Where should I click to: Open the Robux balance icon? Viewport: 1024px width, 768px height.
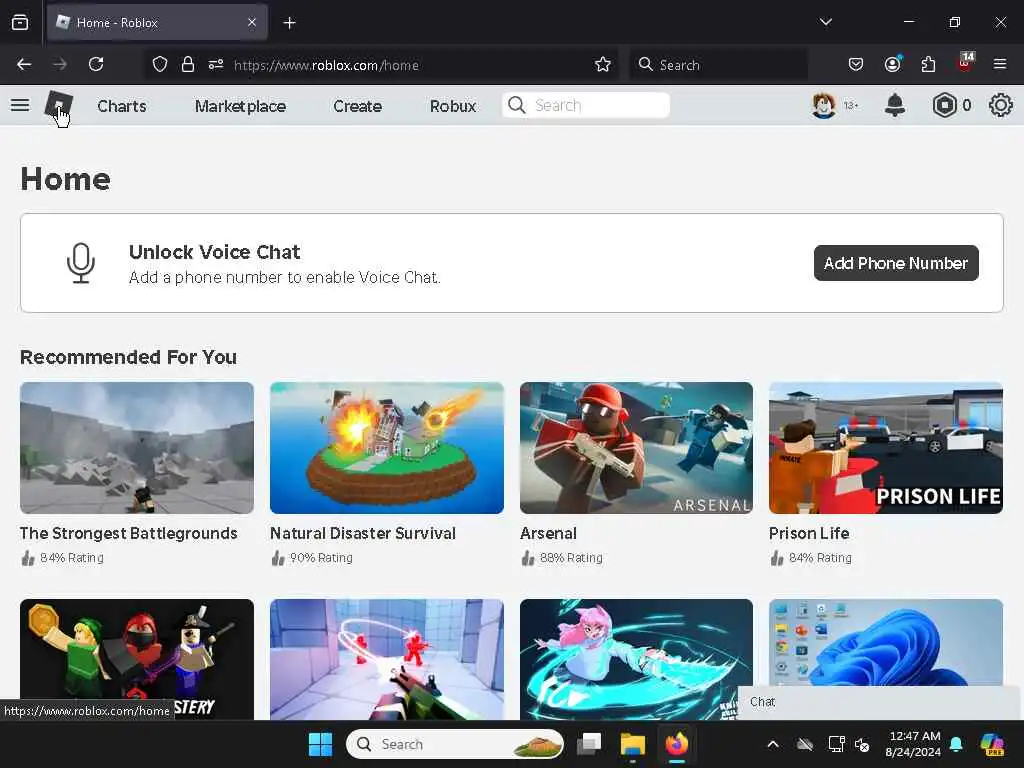coord(944,105)
